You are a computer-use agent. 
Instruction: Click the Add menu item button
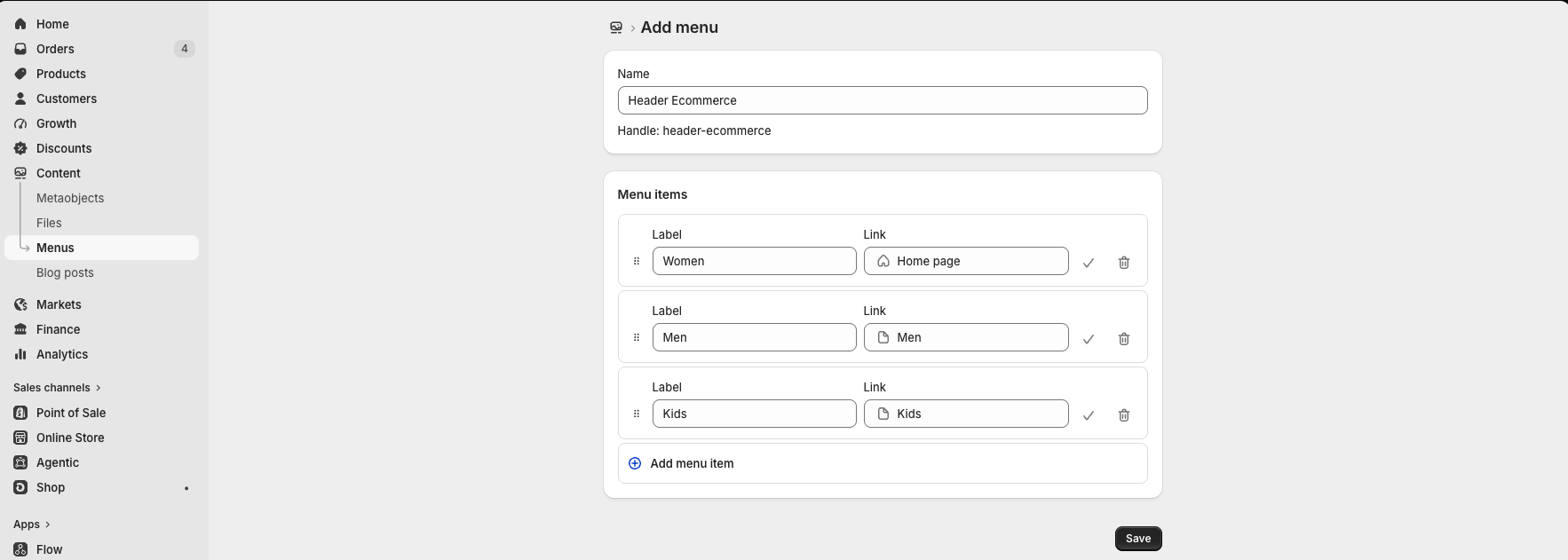tap(883, 463)
